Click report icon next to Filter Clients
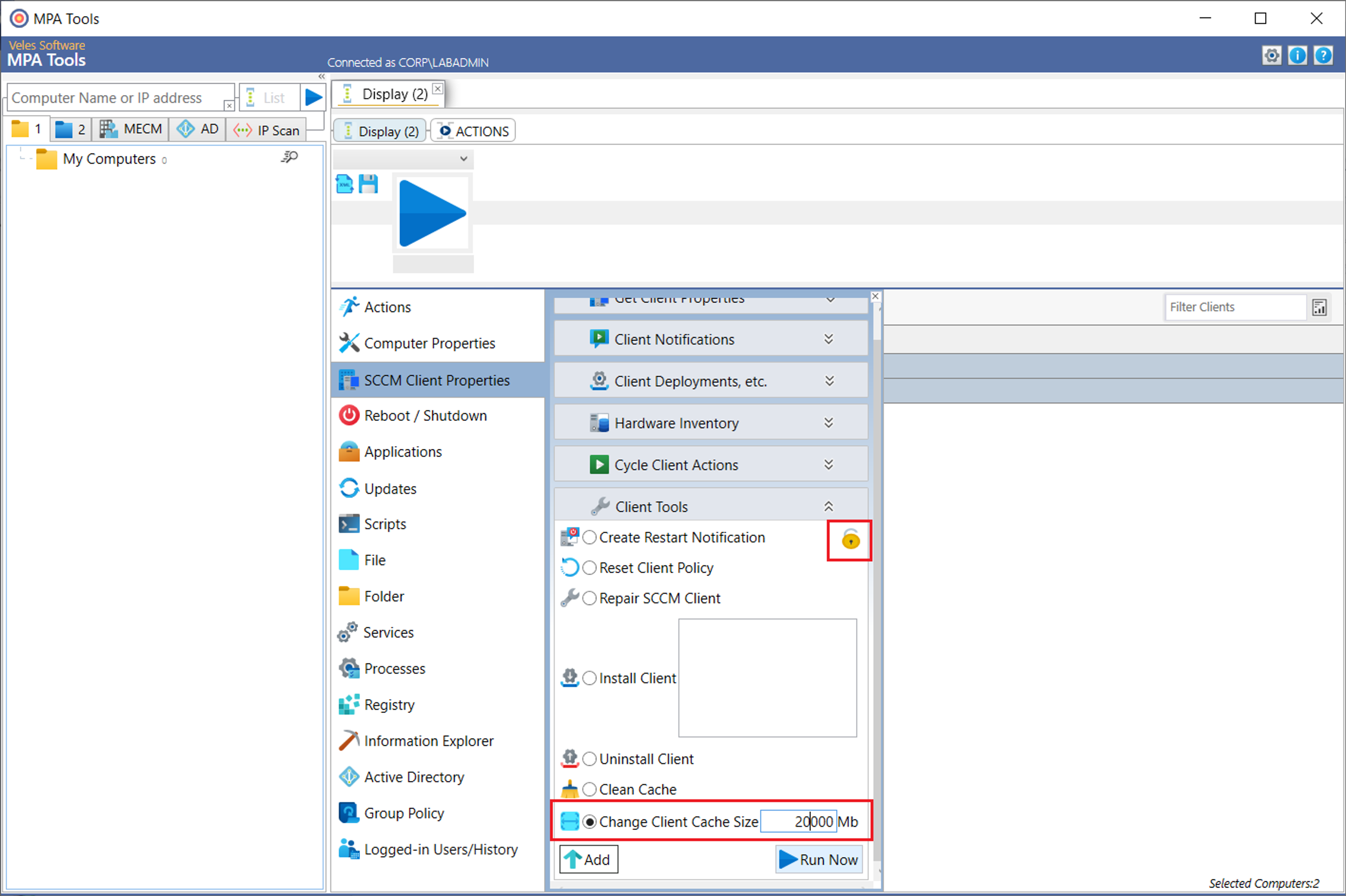The image size is (1346, 896). (x=1319, y=307)
